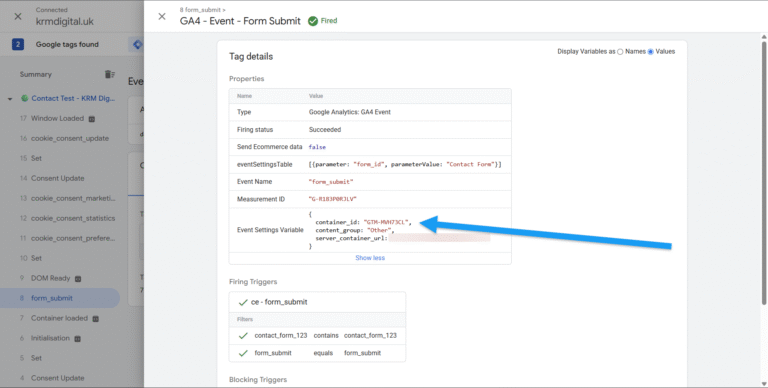Click the 8 form_submit breadcrumb

(202, 10)
